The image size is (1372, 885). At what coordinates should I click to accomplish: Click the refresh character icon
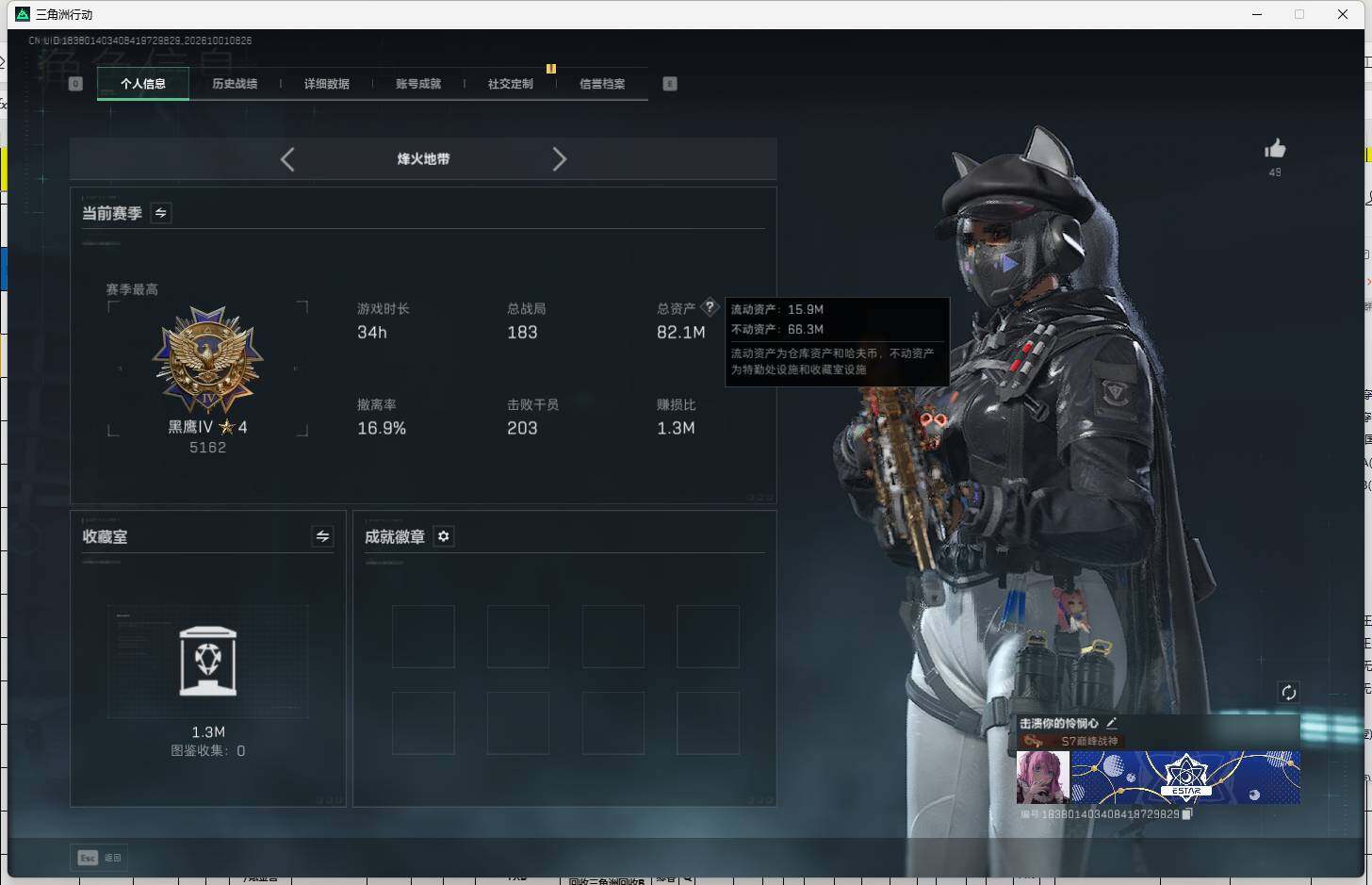[1288, 693]
